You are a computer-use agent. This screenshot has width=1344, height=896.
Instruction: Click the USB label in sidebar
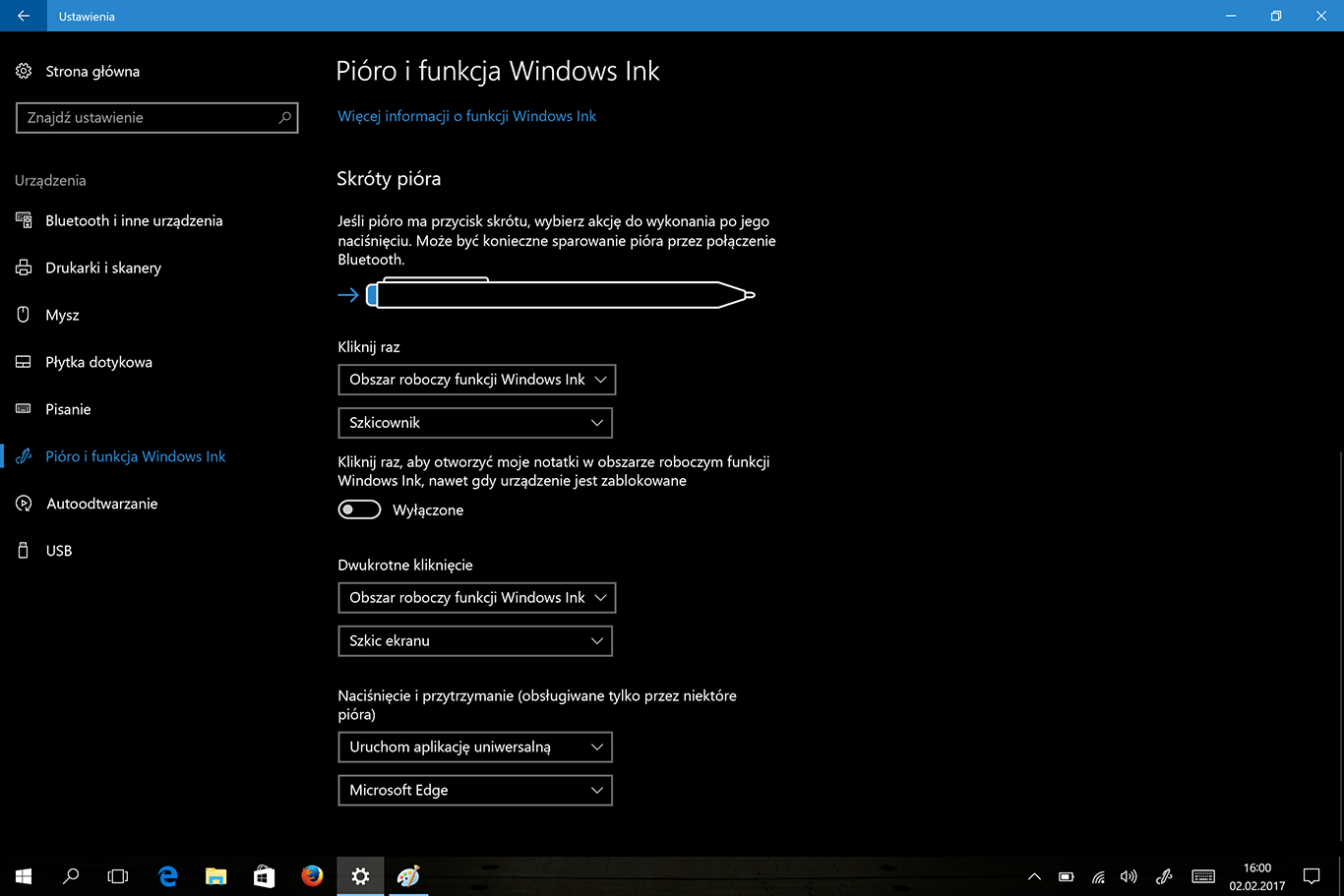point(59,551)
